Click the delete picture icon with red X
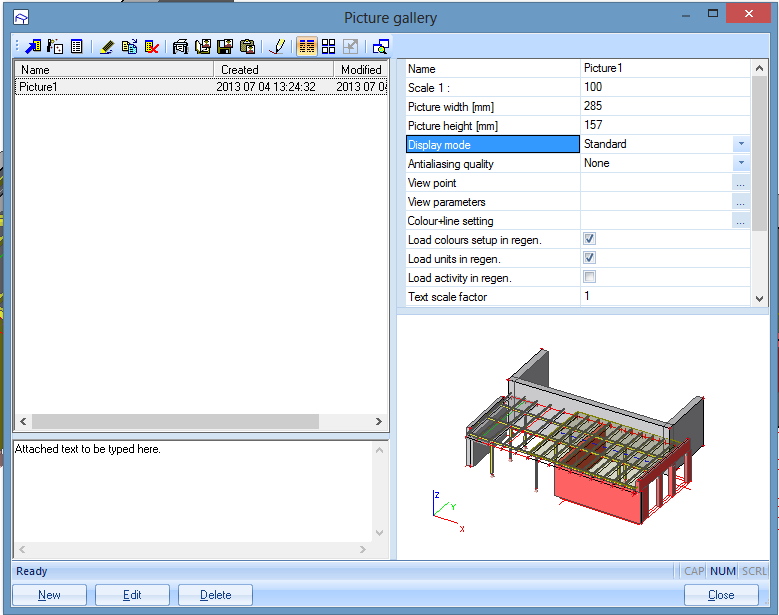 (152, 47)
